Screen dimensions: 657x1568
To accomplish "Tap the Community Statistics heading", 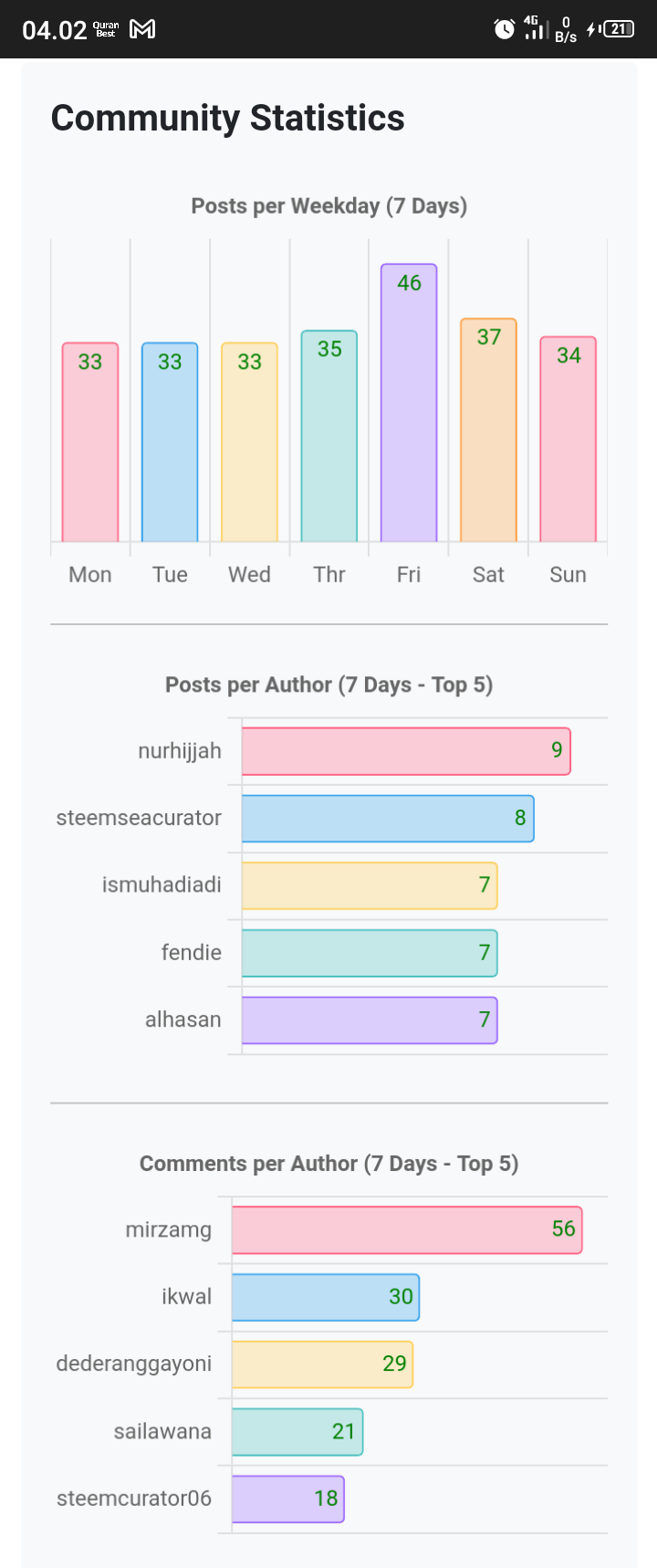I will click(228, 119).
